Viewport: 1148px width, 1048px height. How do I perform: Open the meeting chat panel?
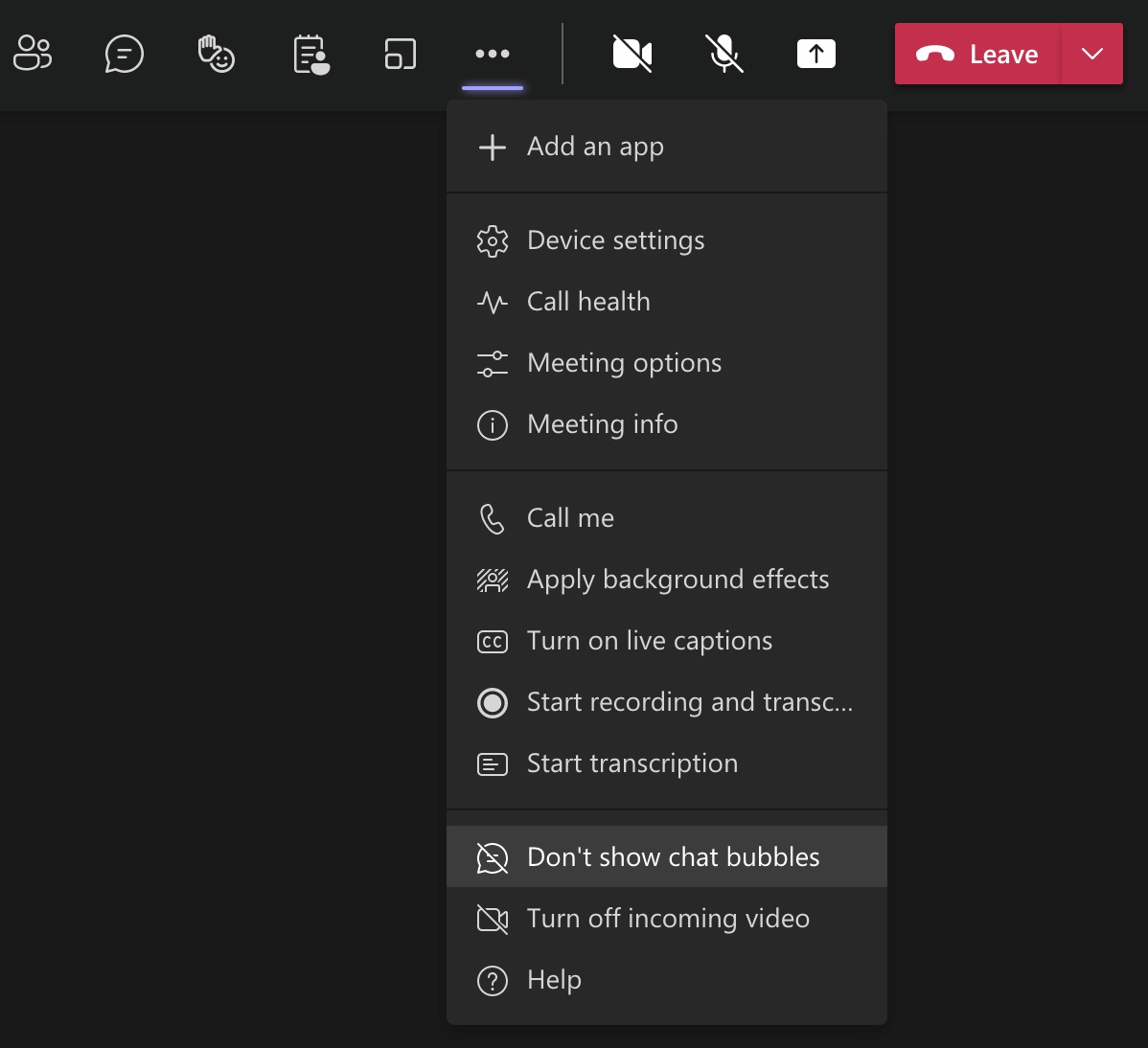point(124,54)
